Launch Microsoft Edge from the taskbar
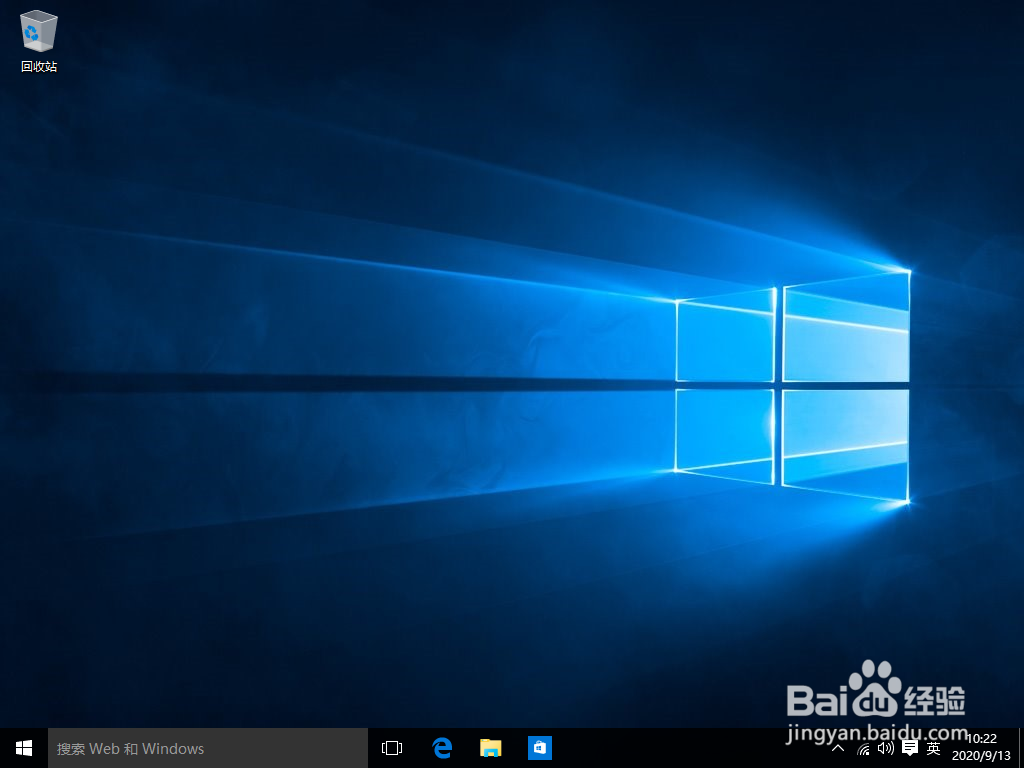The image size is (1024, 768). (441, 747)
